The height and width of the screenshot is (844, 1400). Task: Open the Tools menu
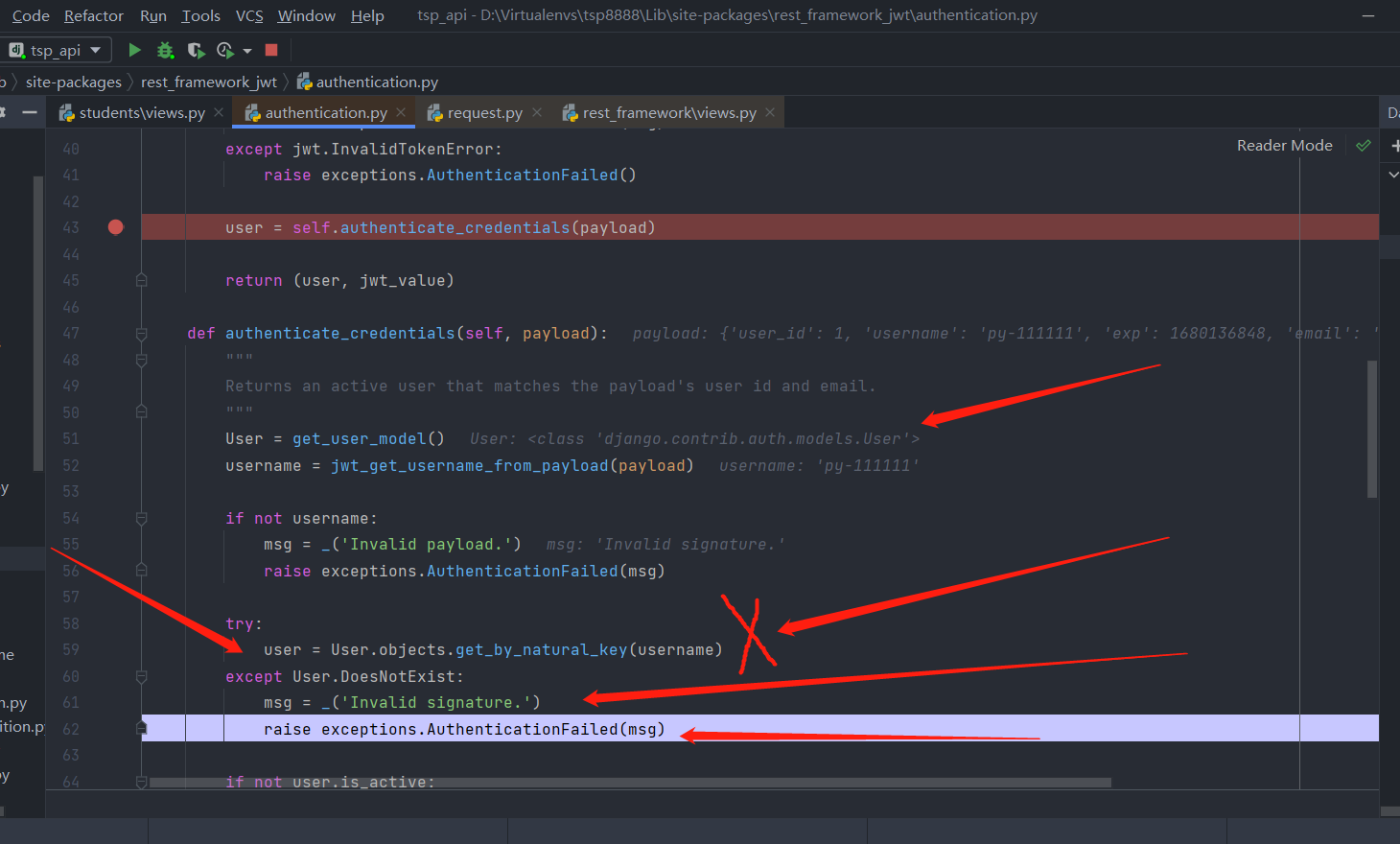coord(201,15)
